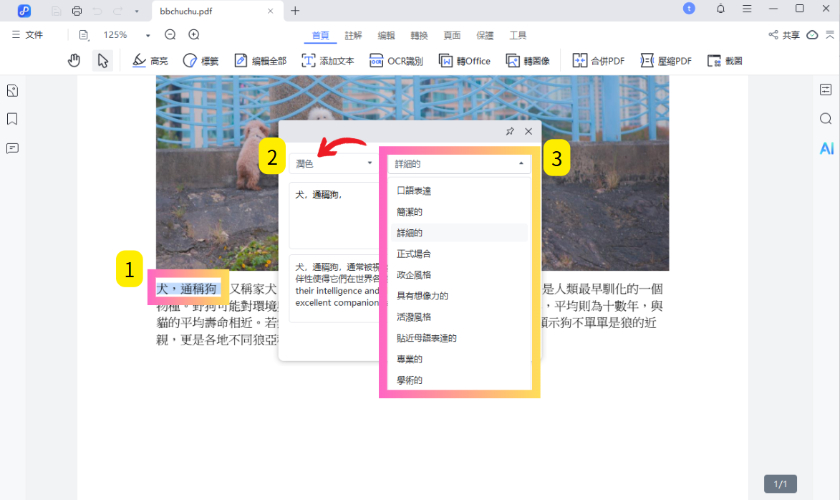Choose 專業的 style option
The width and height of the screenshot is (840, 500).
[459, 359]
